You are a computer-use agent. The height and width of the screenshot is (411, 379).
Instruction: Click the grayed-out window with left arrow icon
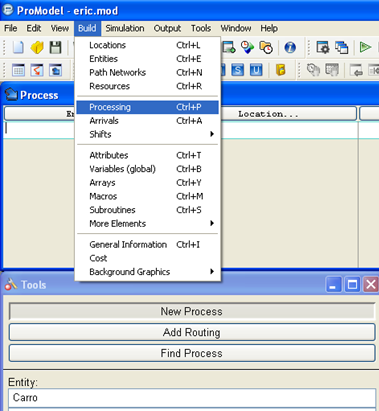point(356,70)
